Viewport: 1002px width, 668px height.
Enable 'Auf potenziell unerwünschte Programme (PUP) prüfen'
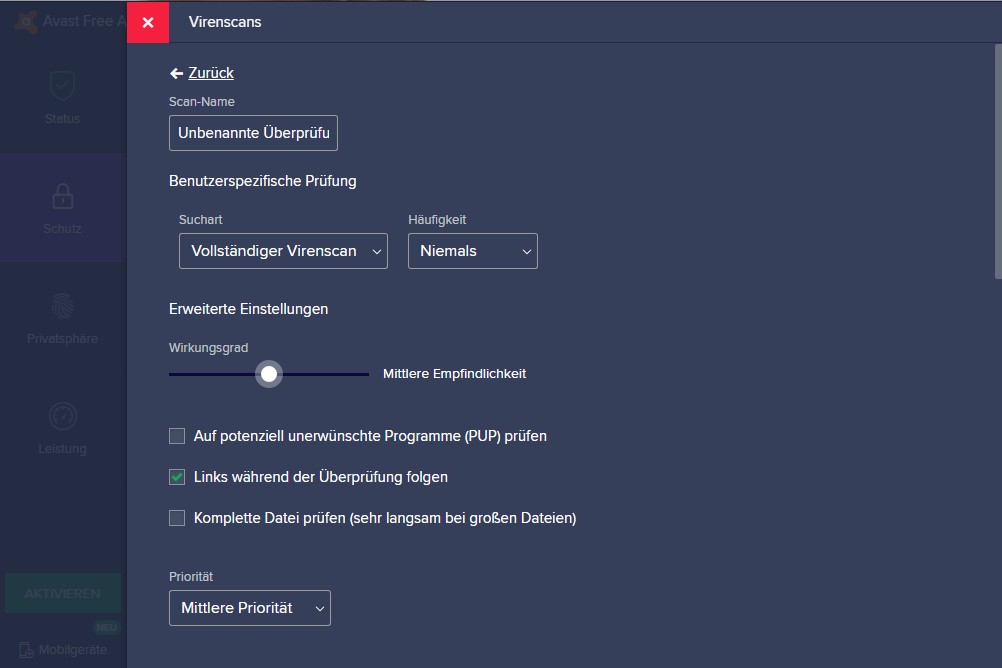(177, 436)
